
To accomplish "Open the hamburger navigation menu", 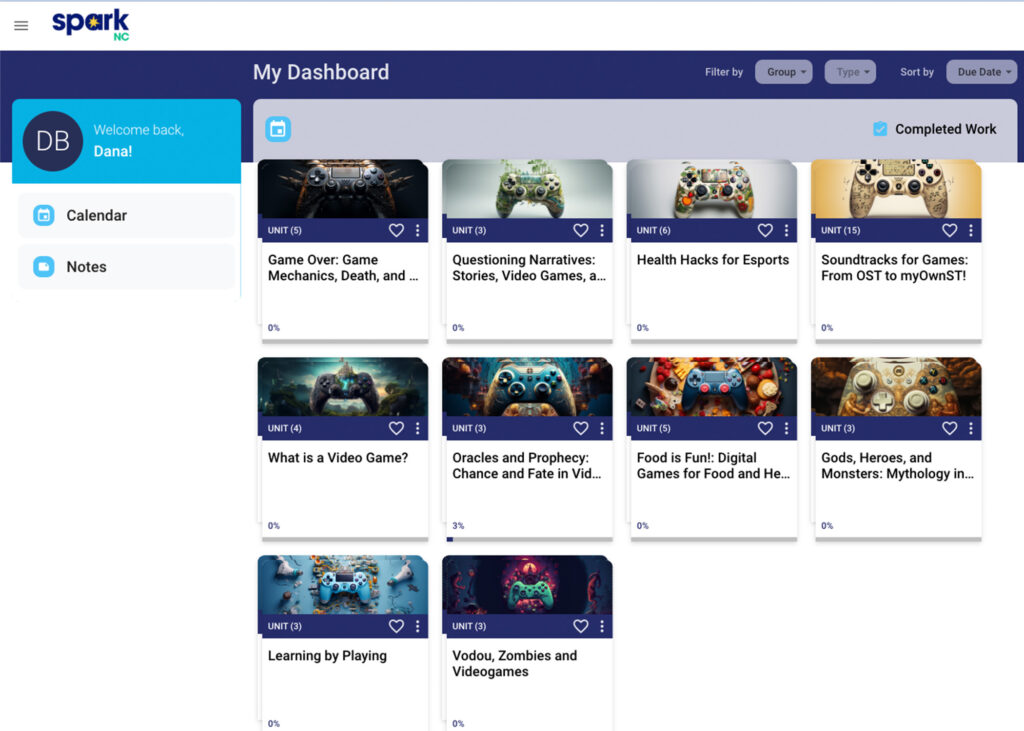I will coord(20,25).
